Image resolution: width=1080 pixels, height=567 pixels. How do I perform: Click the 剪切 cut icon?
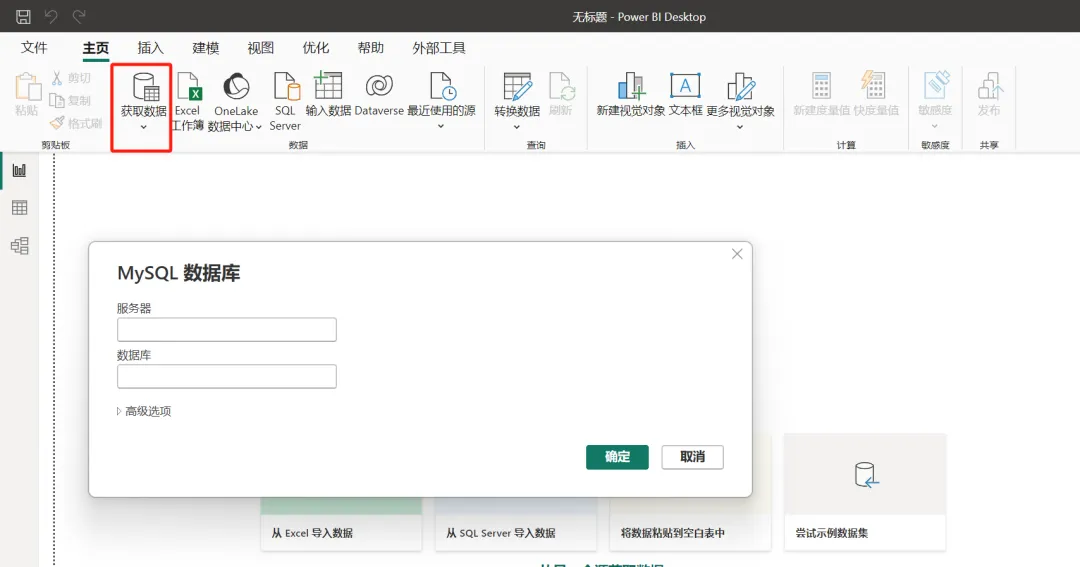point(57,78)
